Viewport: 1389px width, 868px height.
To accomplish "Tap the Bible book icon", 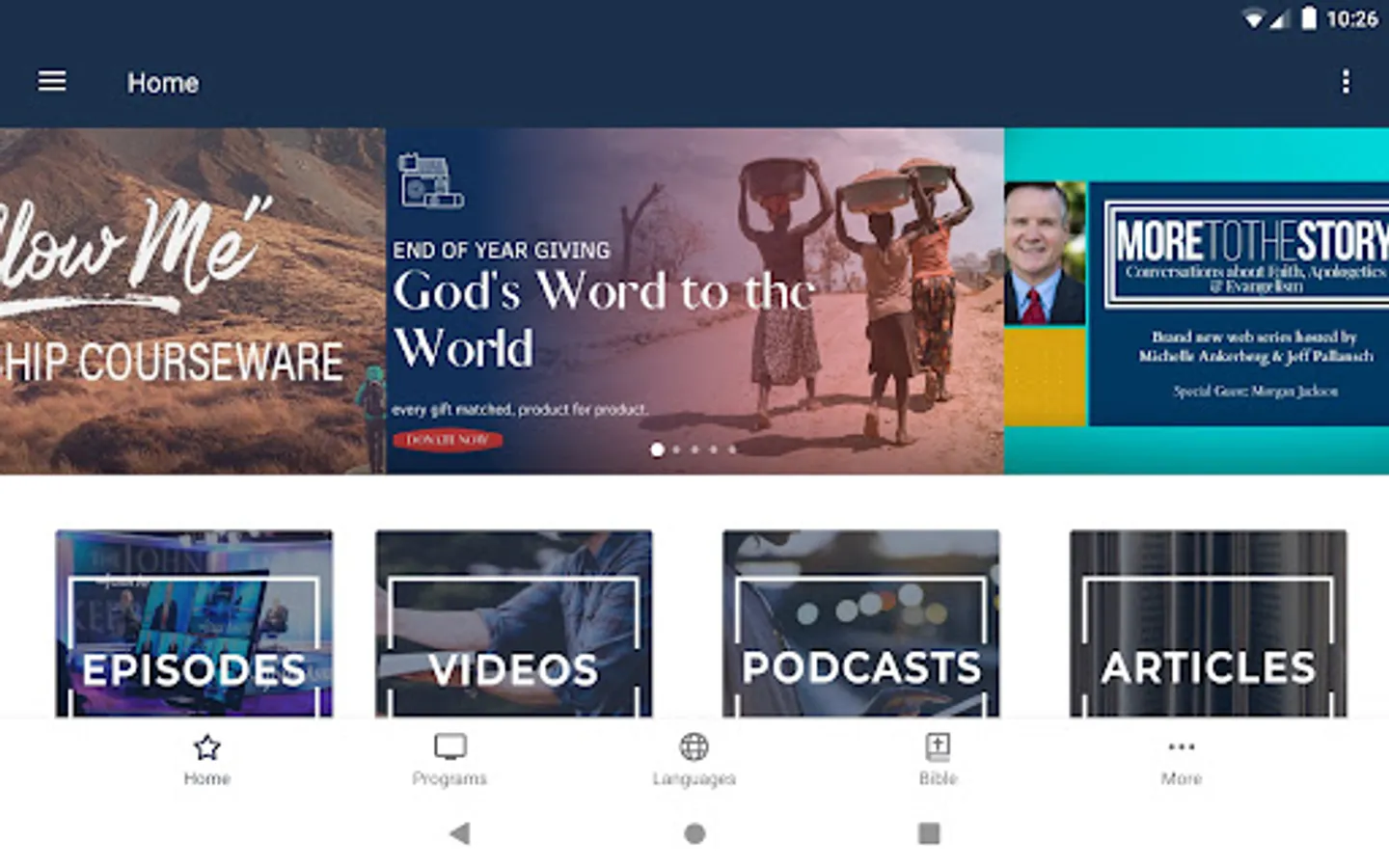I will [938, 746].
